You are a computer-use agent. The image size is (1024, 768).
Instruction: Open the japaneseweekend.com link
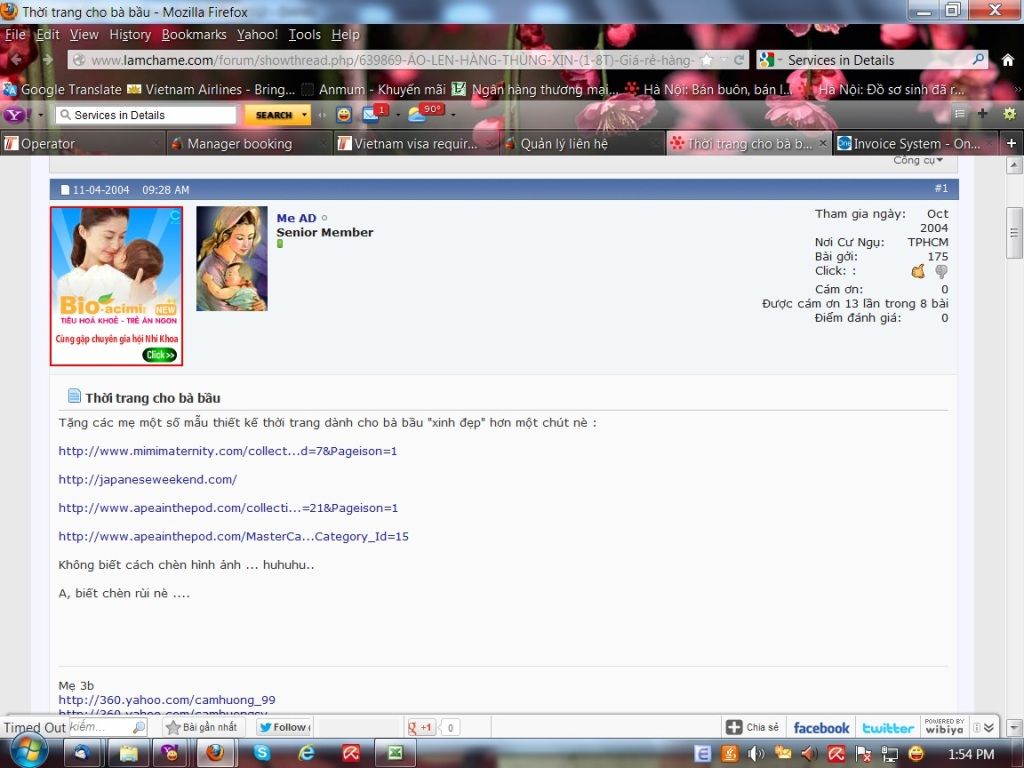point(147,480)
